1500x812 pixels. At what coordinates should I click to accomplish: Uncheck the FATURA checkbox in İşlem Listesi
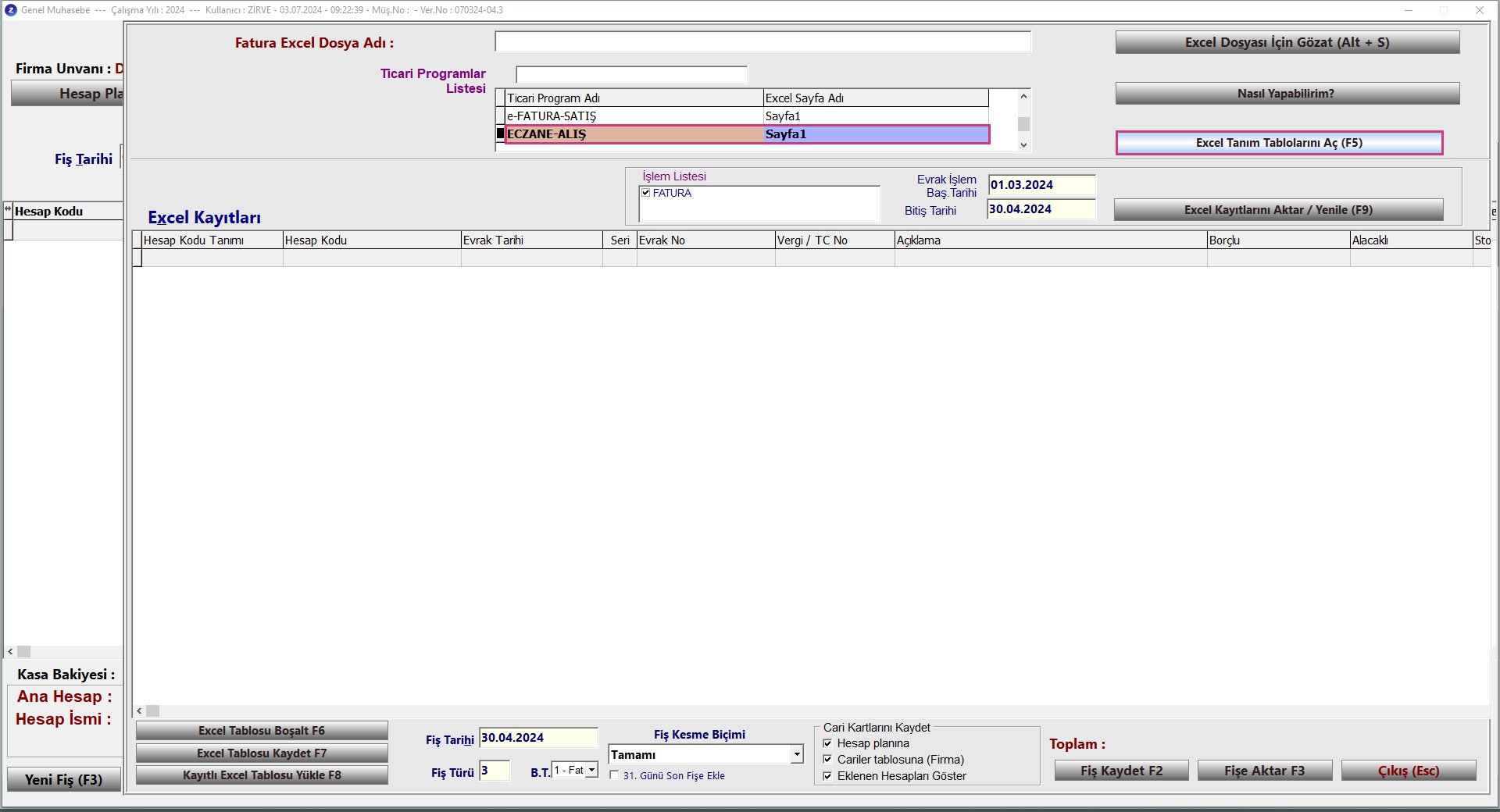[646, 193]
